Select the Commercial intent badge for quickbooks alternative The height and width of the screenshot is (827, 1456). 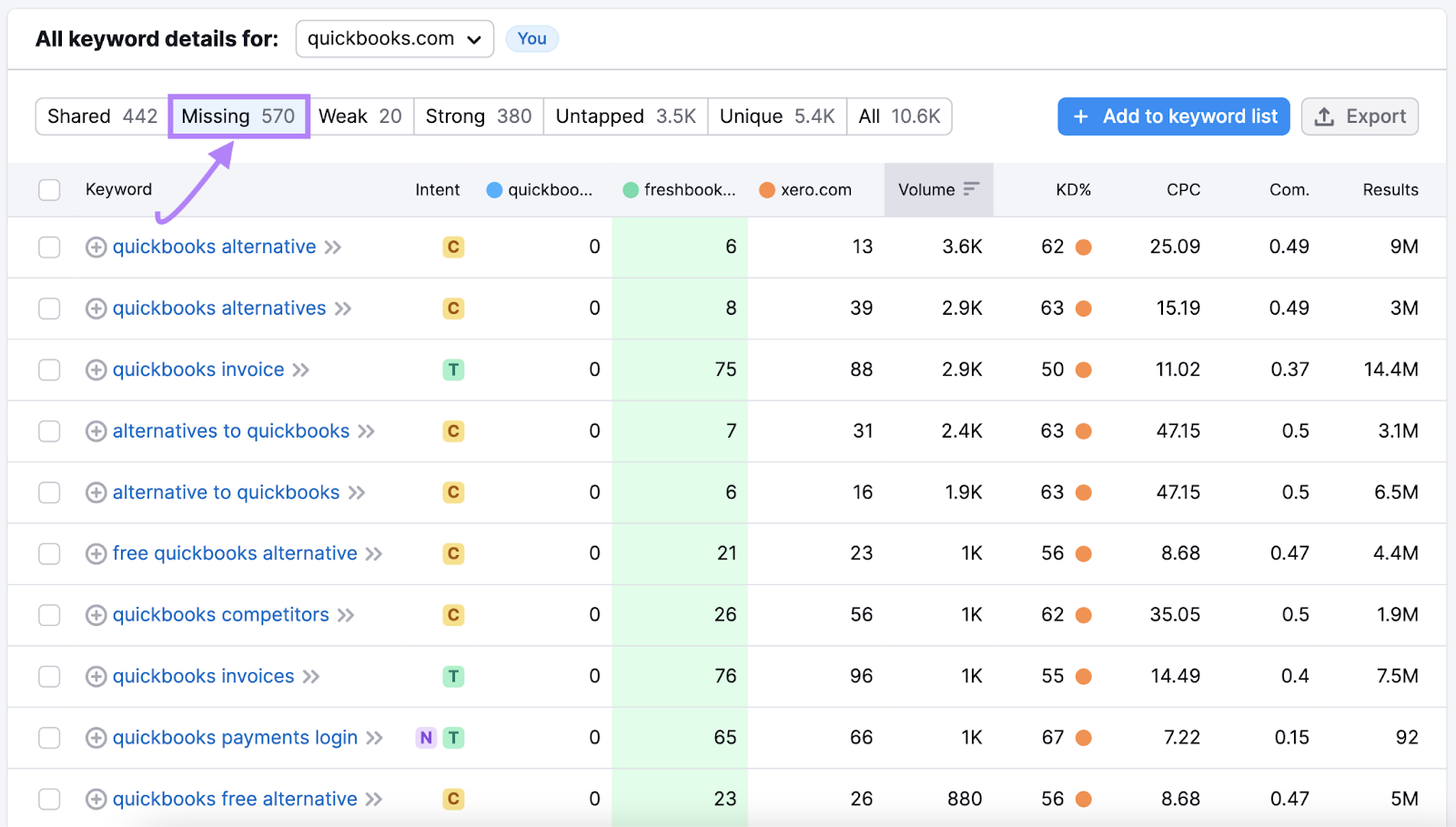pyautogui.click(x=453, y=247)
